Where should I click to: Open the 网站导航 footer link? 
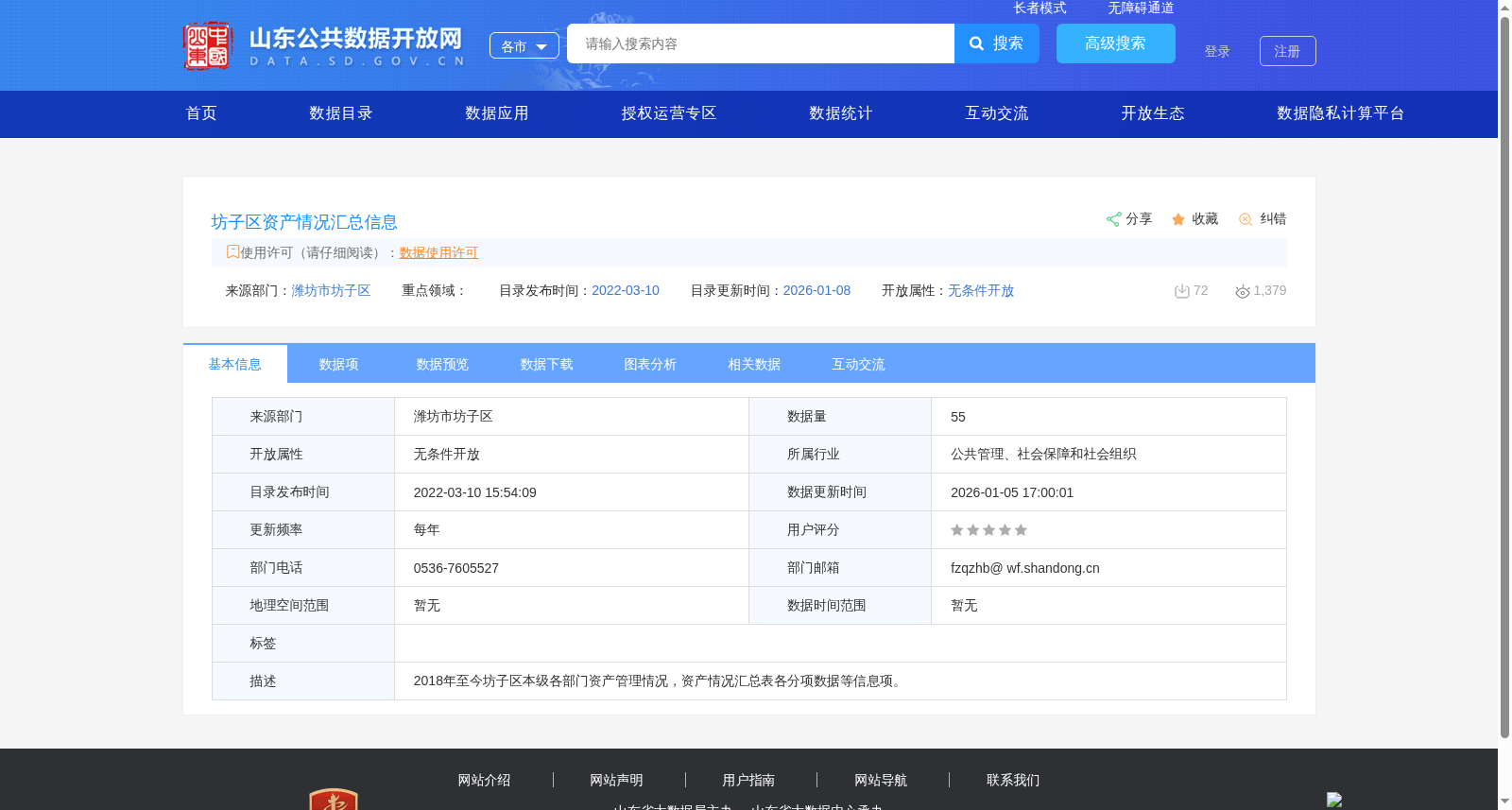click(881, 780)
